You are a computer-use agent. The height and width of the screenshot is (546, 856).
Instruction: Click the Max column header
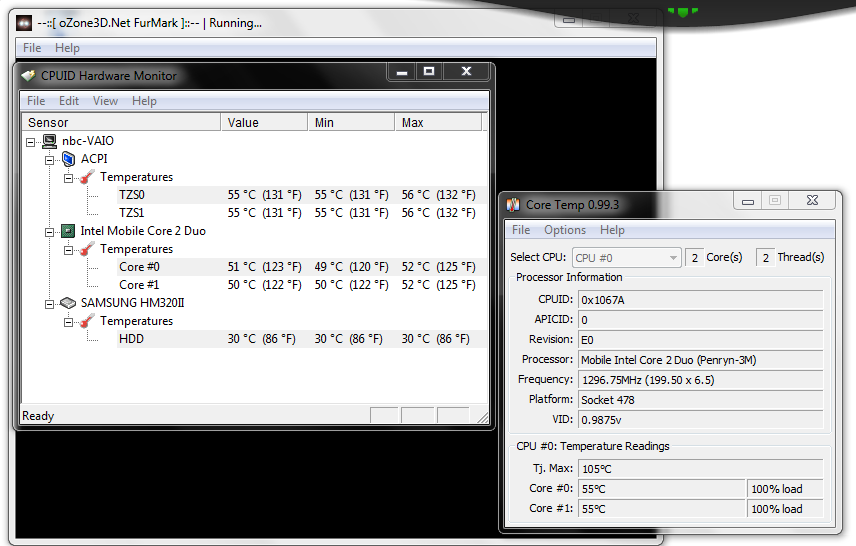click(x=438, y=122)
